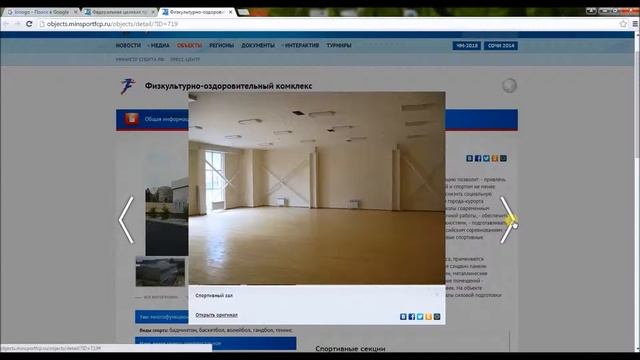Viewport: 640px width, 360px height.
Task: Share page on Facebook above the article text
Action: click(478, 158)
